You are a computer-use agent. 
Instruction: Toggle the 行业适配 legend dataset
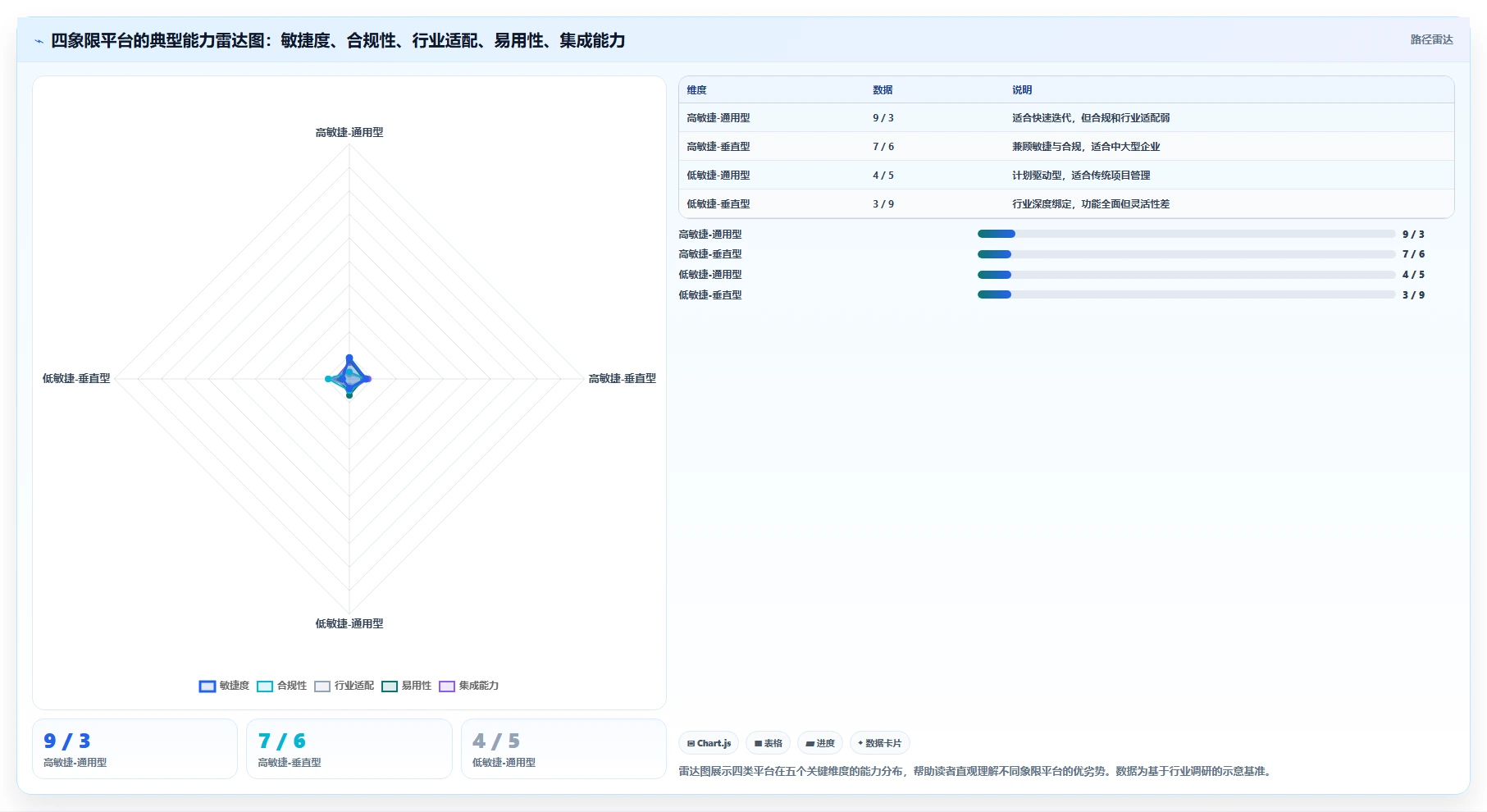click(344, 686)
